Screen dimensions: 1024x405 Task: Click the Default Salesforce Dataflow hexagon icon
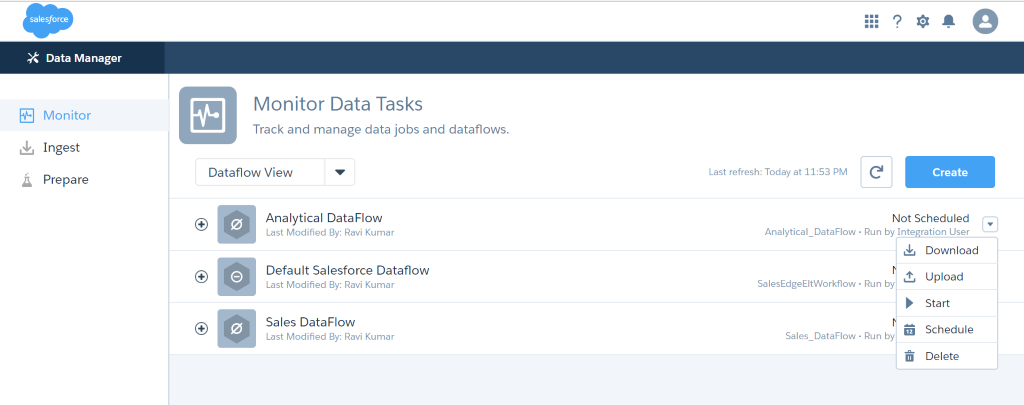tap(236, 276)
